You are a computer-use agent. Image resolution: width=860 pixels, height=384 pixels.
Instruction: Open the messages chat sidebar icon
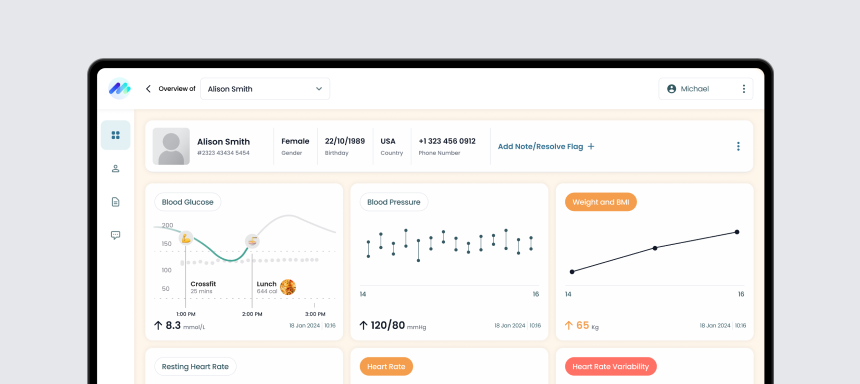click(x=115, y=235)
